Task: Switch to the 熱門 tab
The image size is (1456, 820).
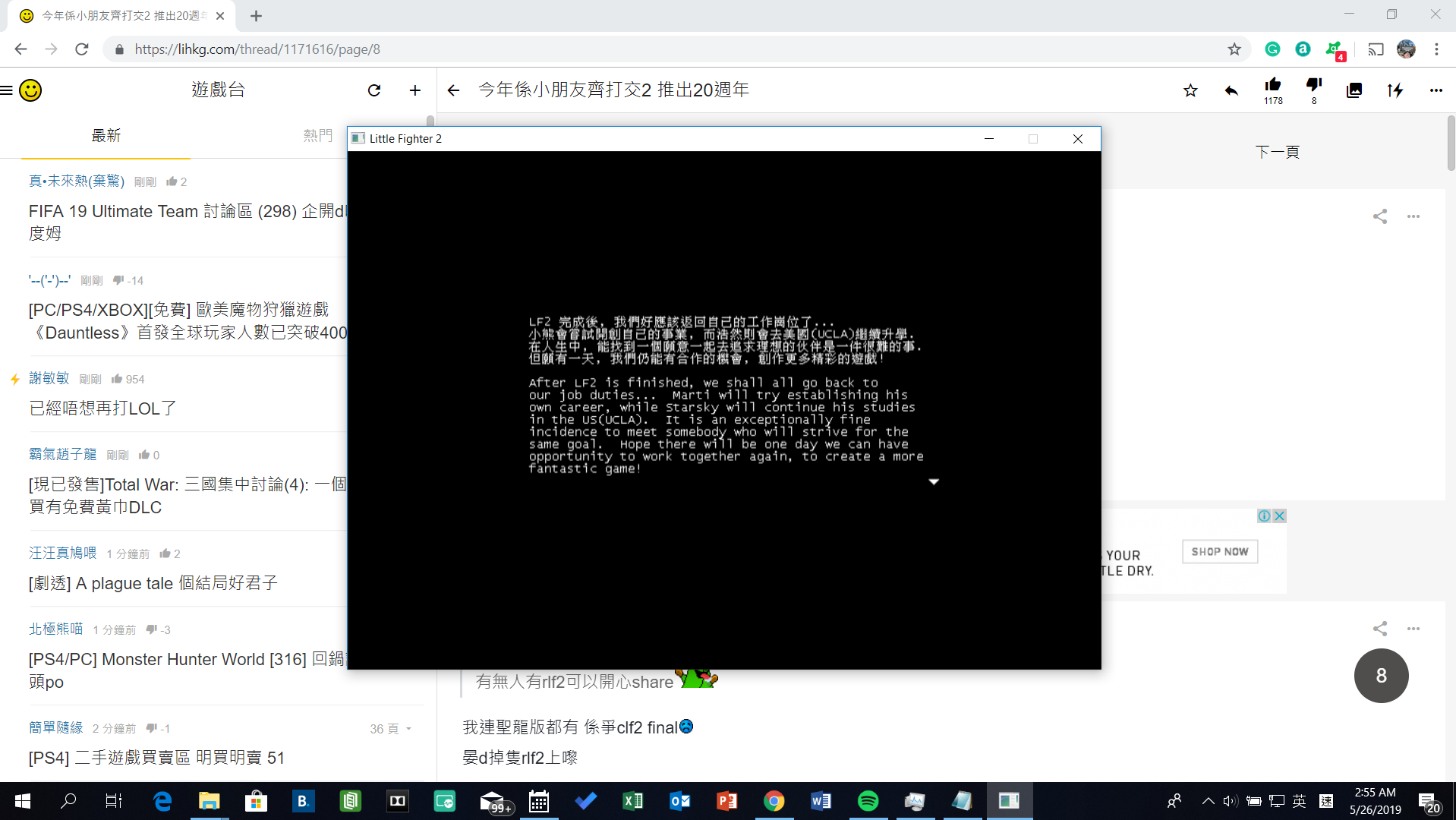Action: click(317, 135)
